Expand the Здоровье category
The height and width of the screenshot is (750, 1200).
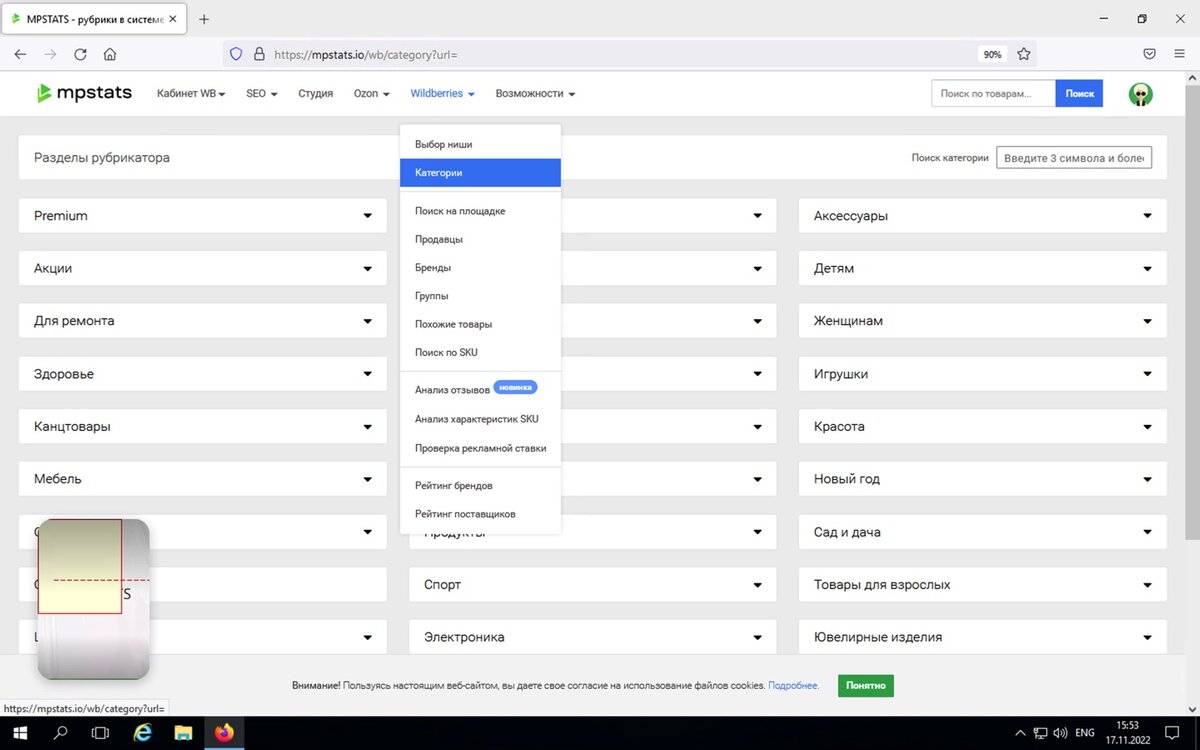[x=202, y=374]
